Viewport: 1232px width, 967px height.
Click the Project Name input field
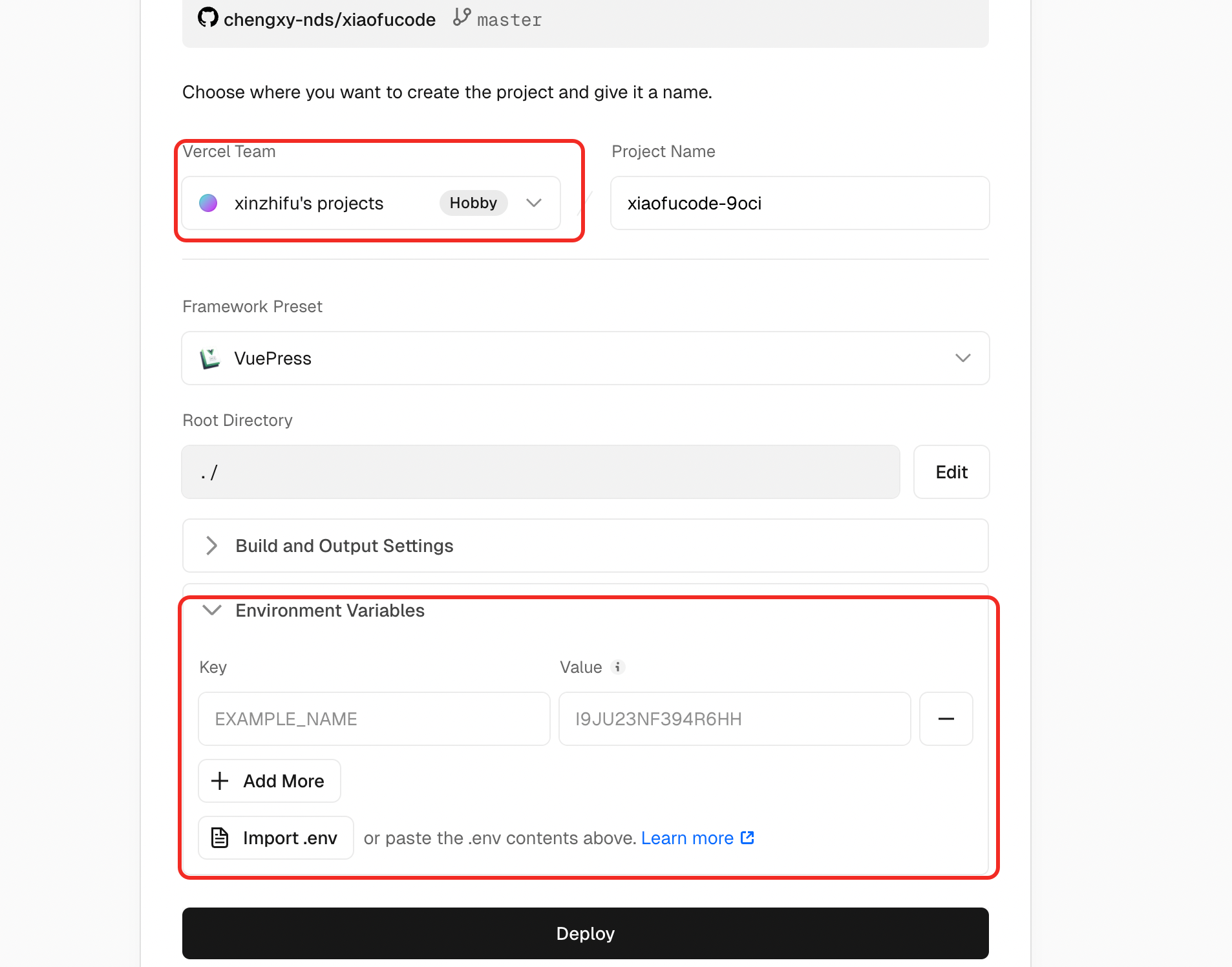coord(800,203)
